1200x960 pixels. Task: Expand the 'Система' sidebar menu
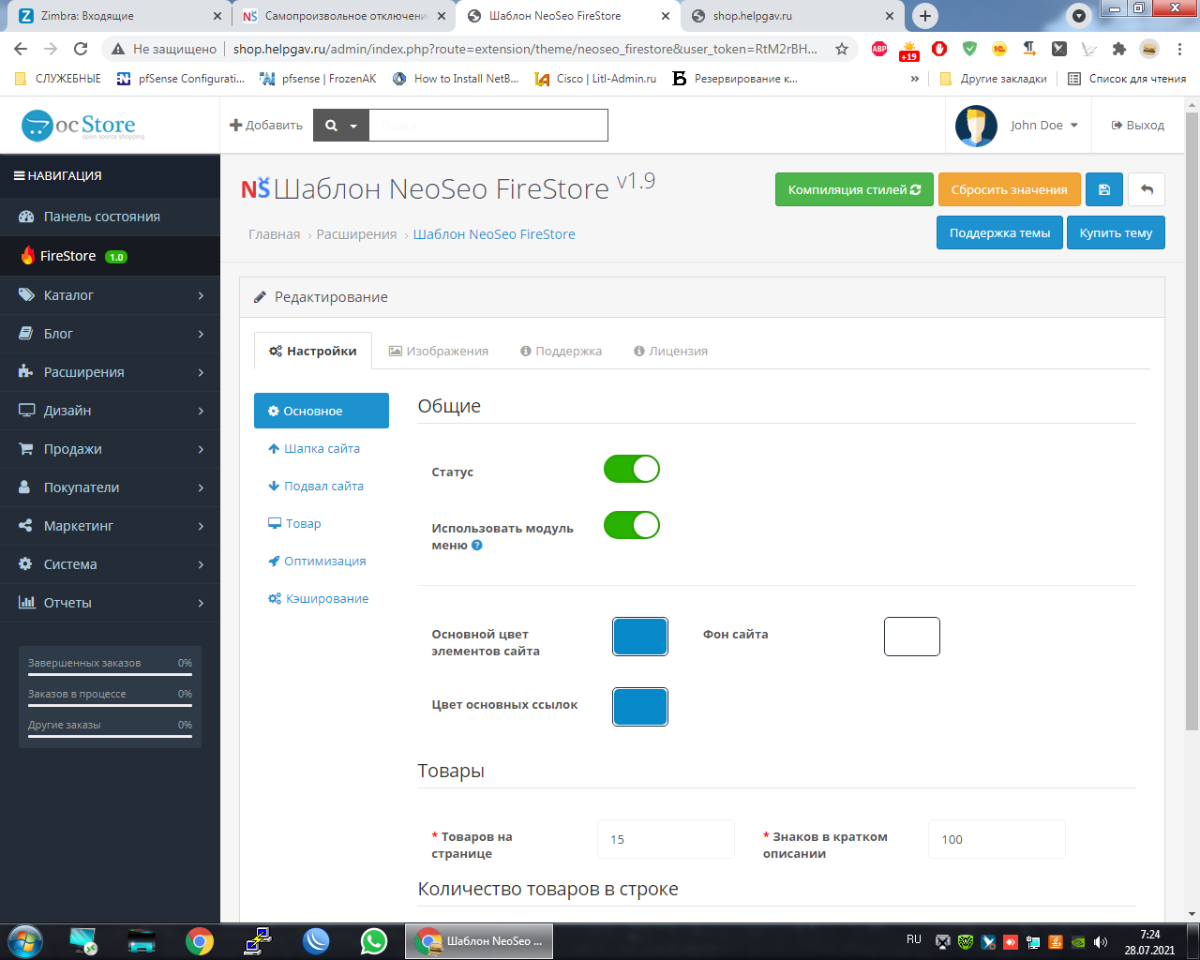pos(110,565)
